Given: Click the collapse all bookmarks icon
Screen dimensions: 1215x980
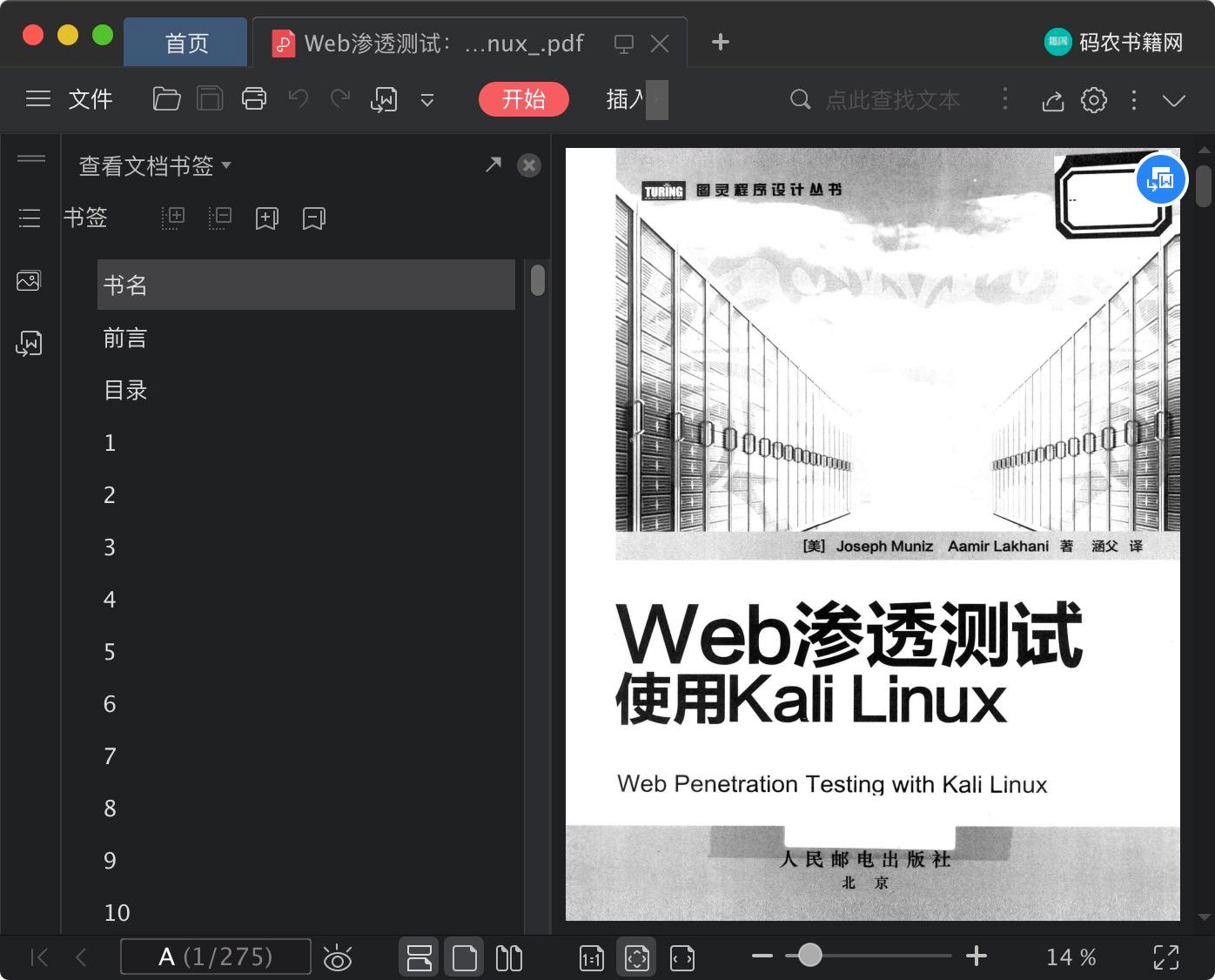Looking at the screenshot, I should point(220,218).
